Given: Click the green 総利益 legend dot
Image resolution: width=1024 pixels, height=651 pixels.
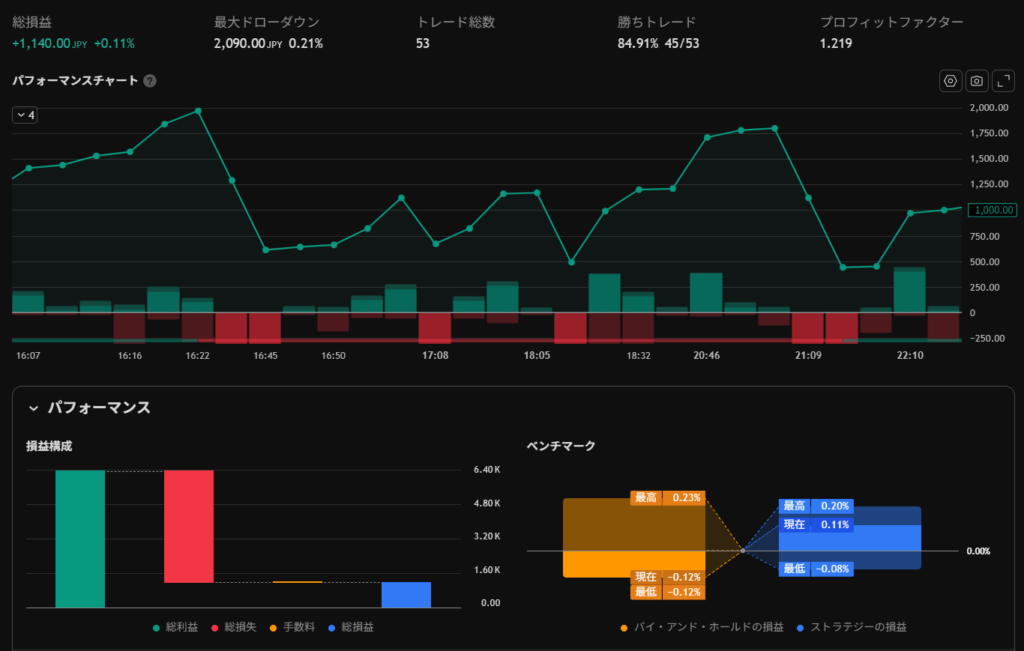Looking at the screenshot, I should pyautogui.click(x=156, y=627).
